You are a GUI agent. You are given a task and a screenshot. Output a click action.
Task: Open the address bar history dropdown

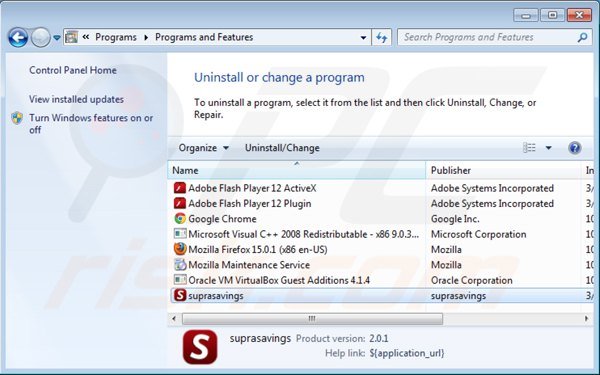(x=363, y=38)
